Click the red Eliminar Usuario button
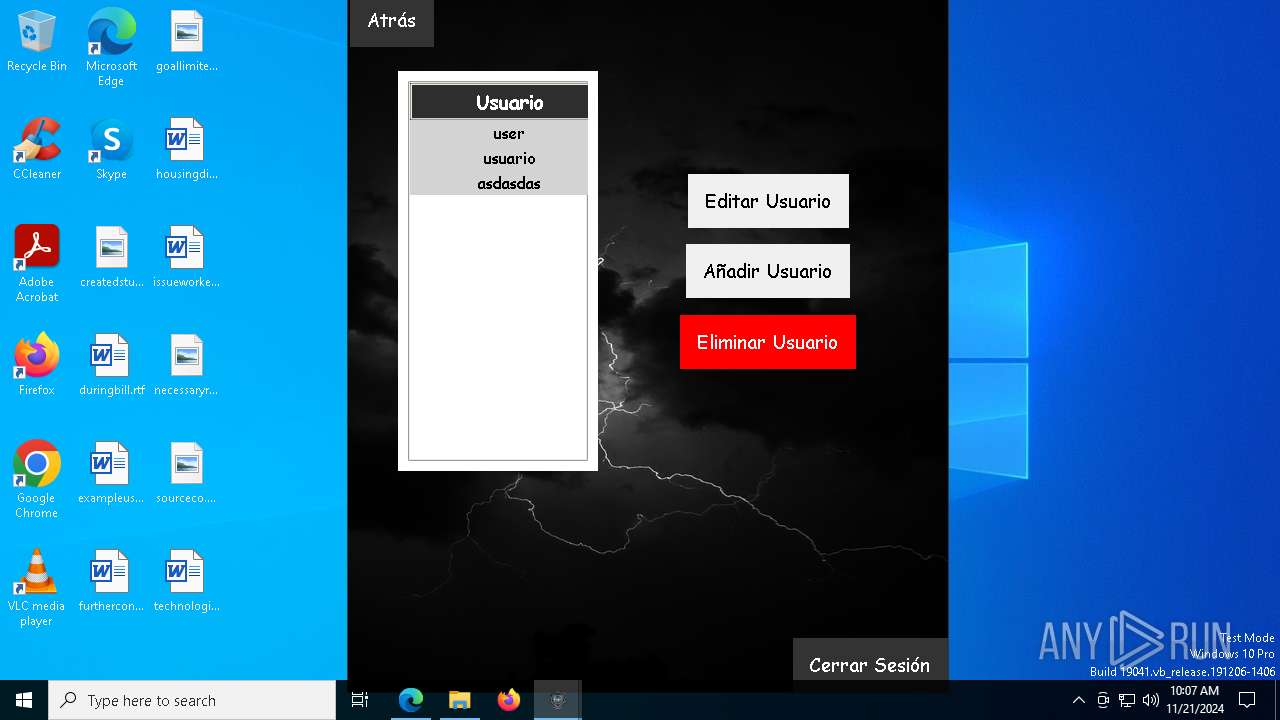Screen dimensions: 1280x720 coord(768,342)
